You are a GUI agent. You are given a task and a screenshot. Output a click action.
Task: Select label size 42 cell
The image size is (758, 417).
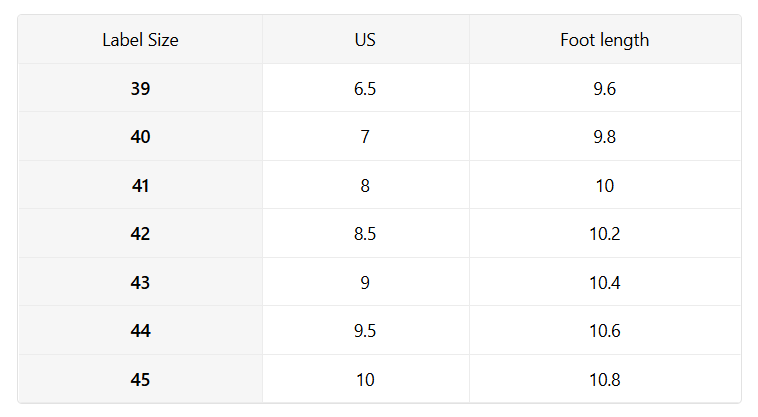(140, 234)
